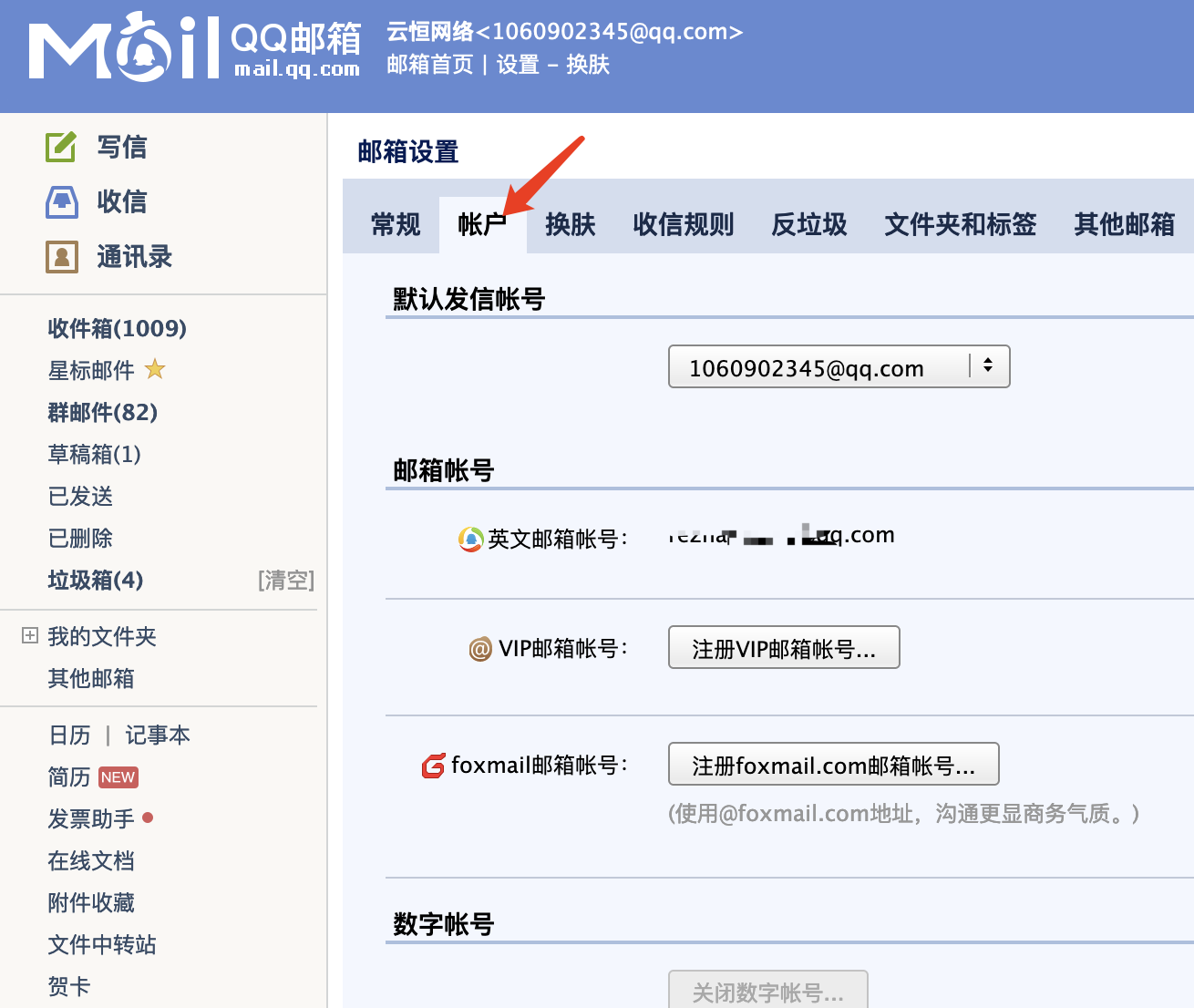This screenshot has width=1194, height=1008.
Task: Click the VIP mailbox @ icon
Action: click(480, 649)
